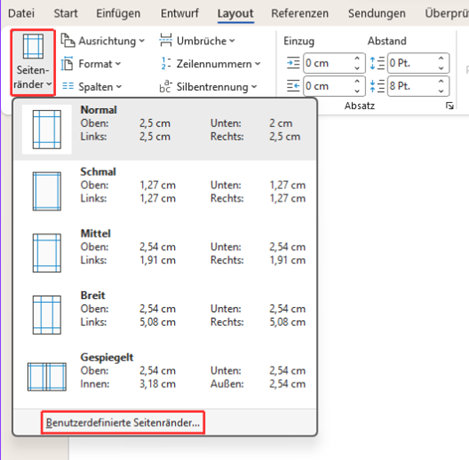Click the Zeilennummern line number icon

[x=166, y=63]
